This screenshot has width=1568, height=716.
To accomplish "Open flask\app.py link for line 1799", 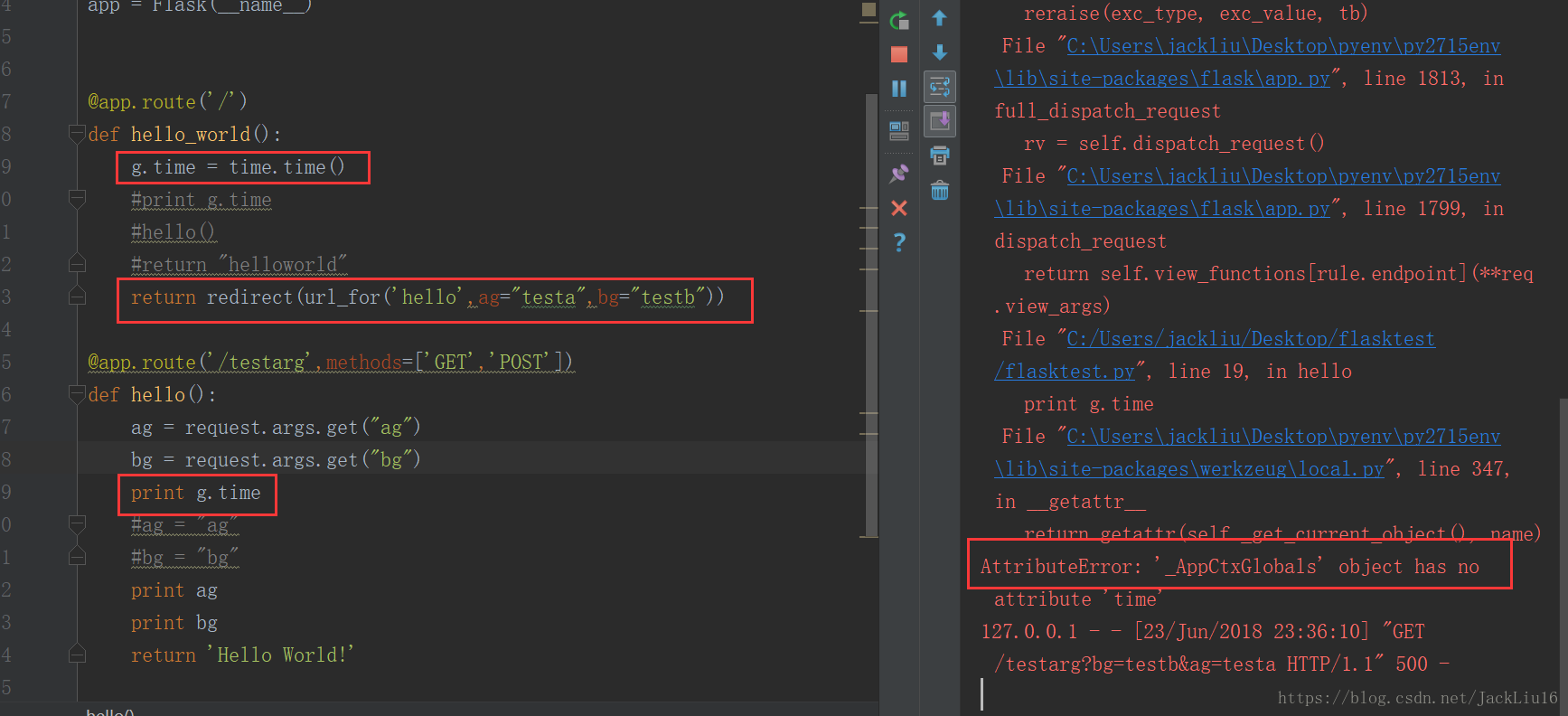I will click(1162, 209).
